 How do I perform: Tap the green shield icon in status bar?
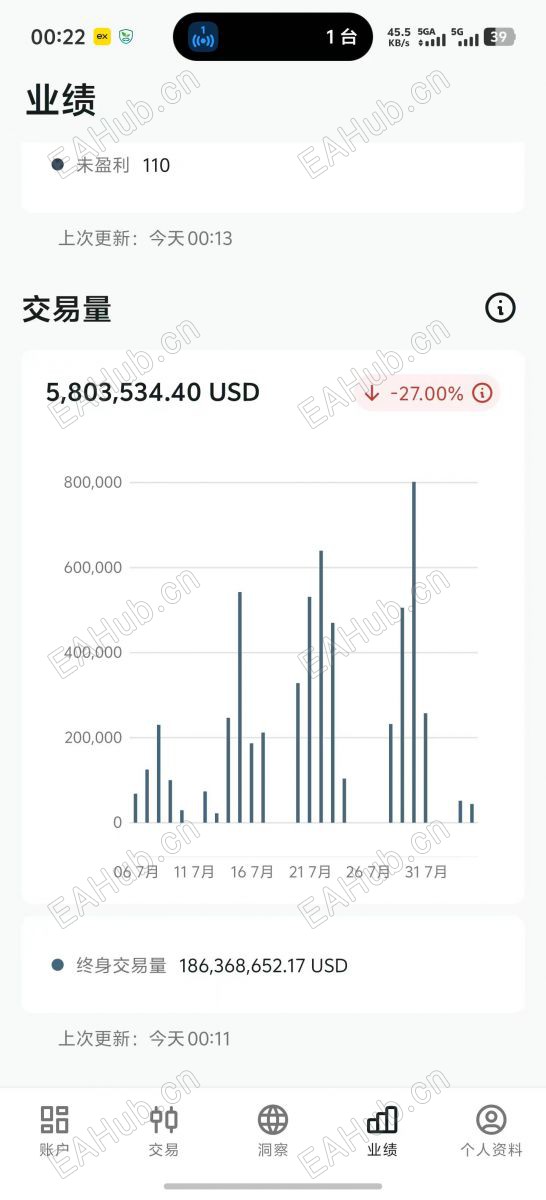pos(126,36)
